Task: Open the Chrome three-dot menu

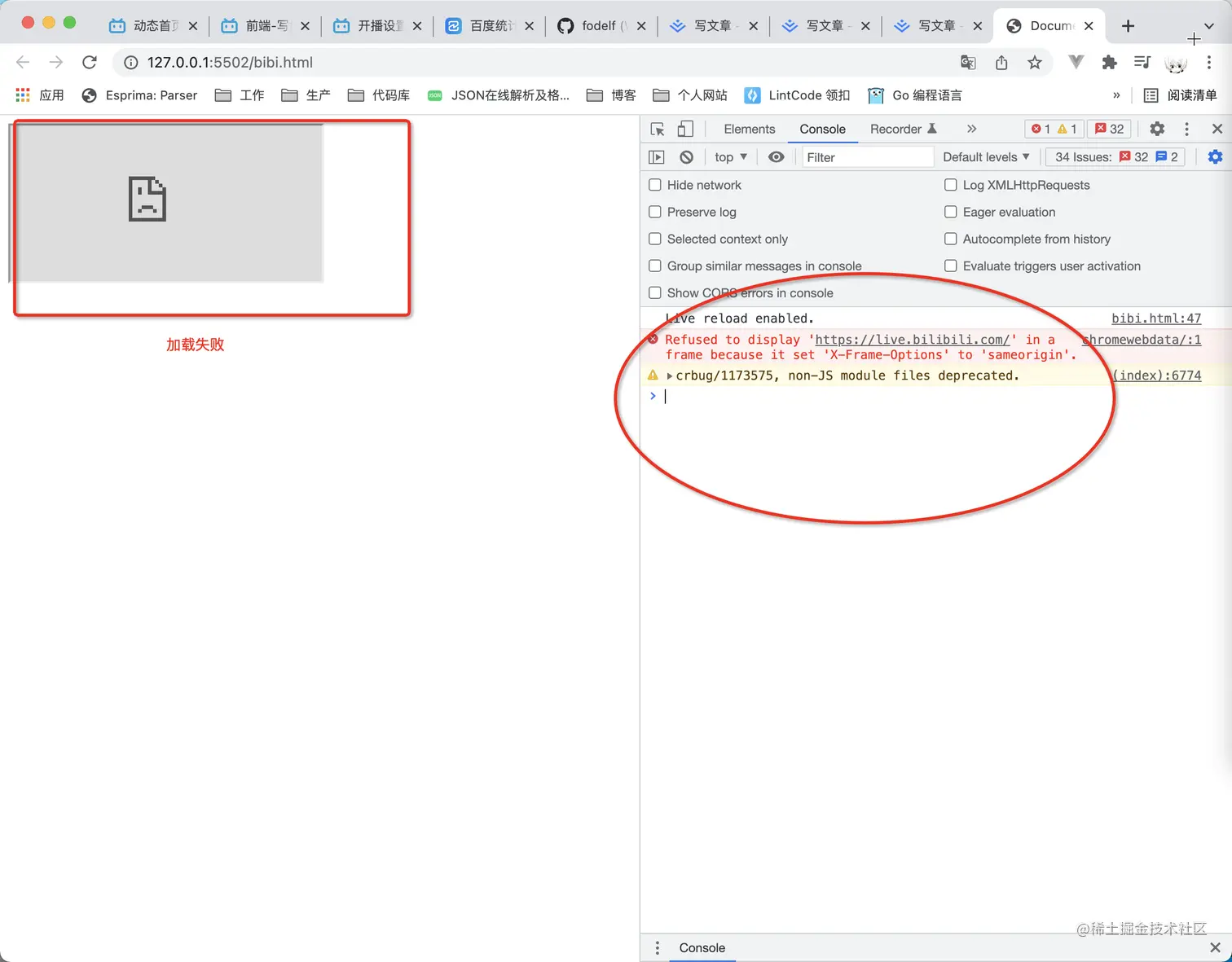Action: point(1209,63)
